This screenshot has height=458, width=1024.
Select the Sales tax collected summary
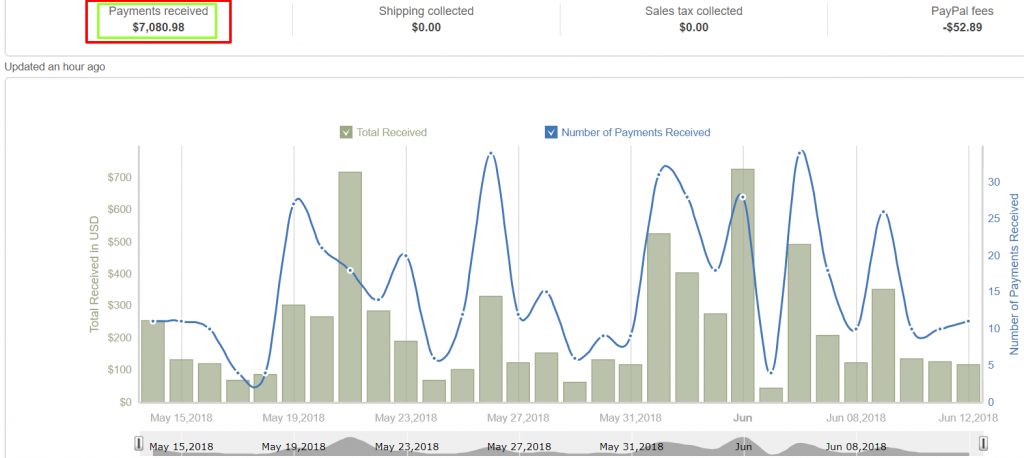point(693,19)
